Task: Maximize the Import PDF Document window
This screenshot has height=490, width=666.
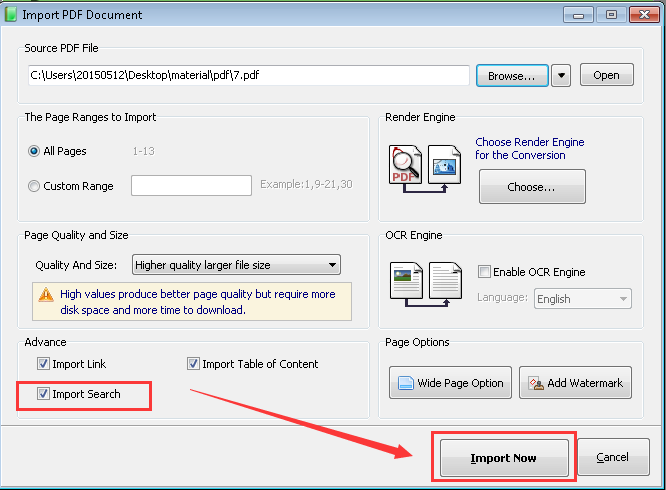Action: pyautogui.click(x=611, y=15)
